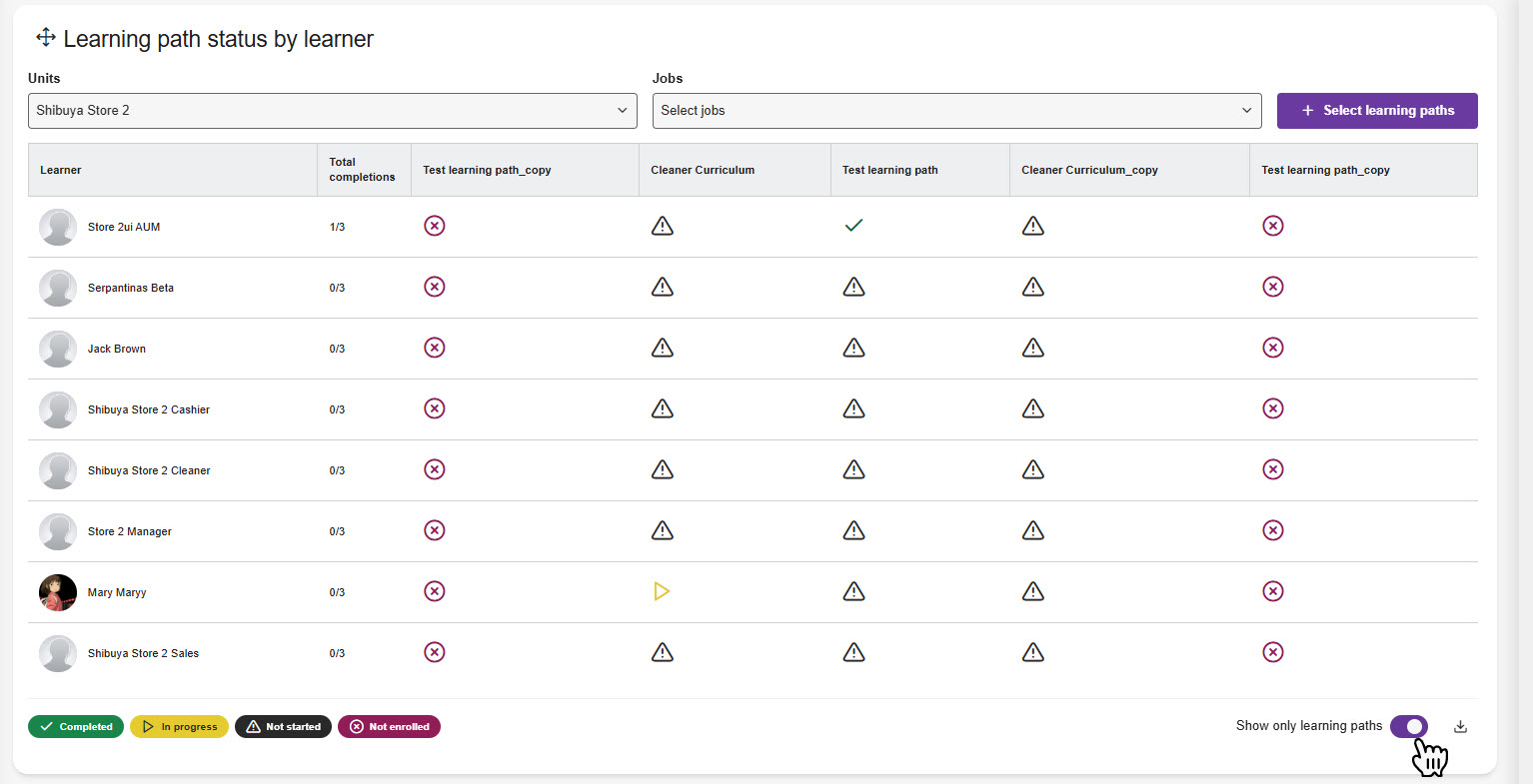Click the Not enrolled legend badge

389,727
